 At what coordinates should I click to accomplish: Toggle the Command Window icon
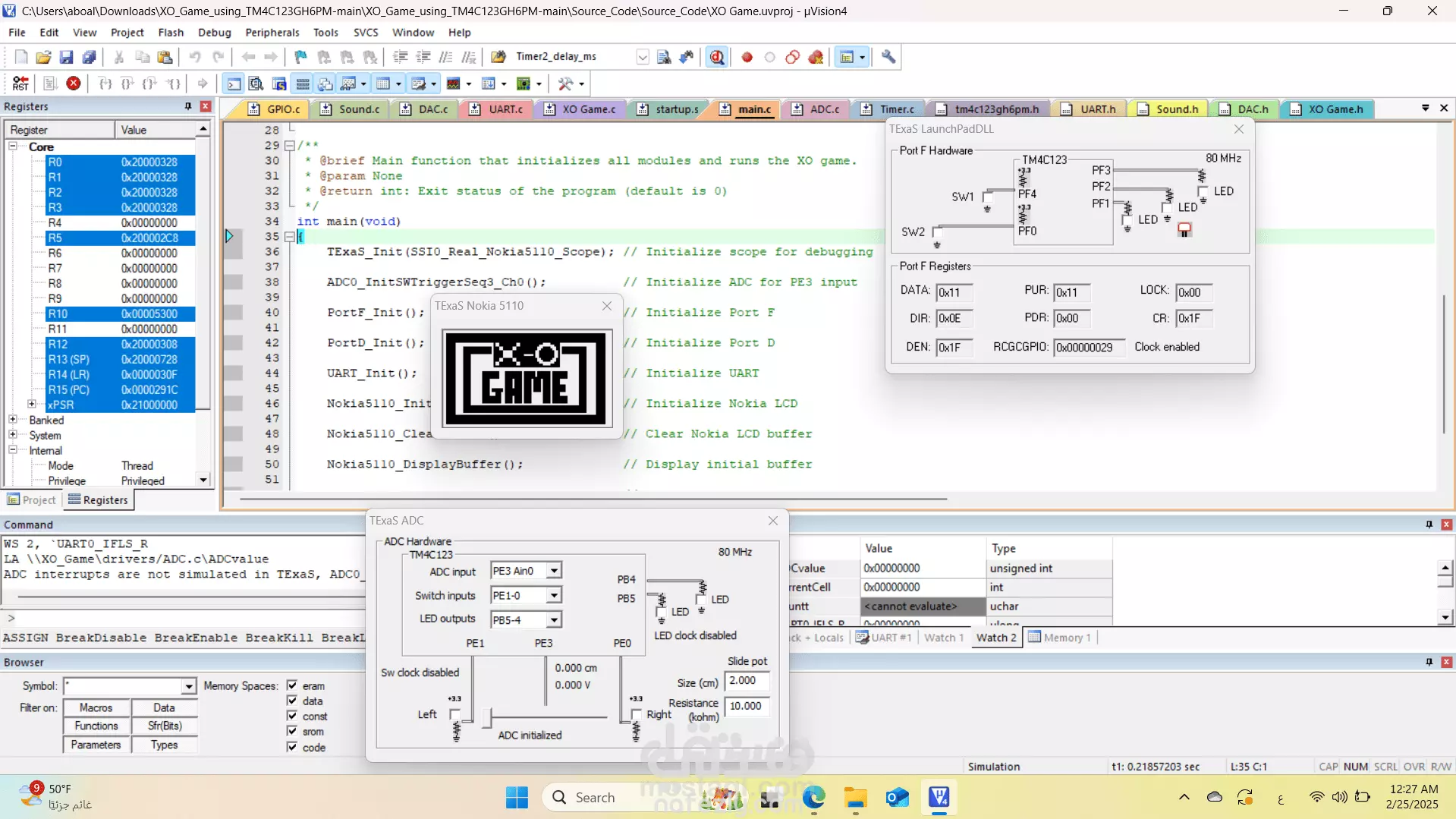pyautogui.click(x=234, y=83)
